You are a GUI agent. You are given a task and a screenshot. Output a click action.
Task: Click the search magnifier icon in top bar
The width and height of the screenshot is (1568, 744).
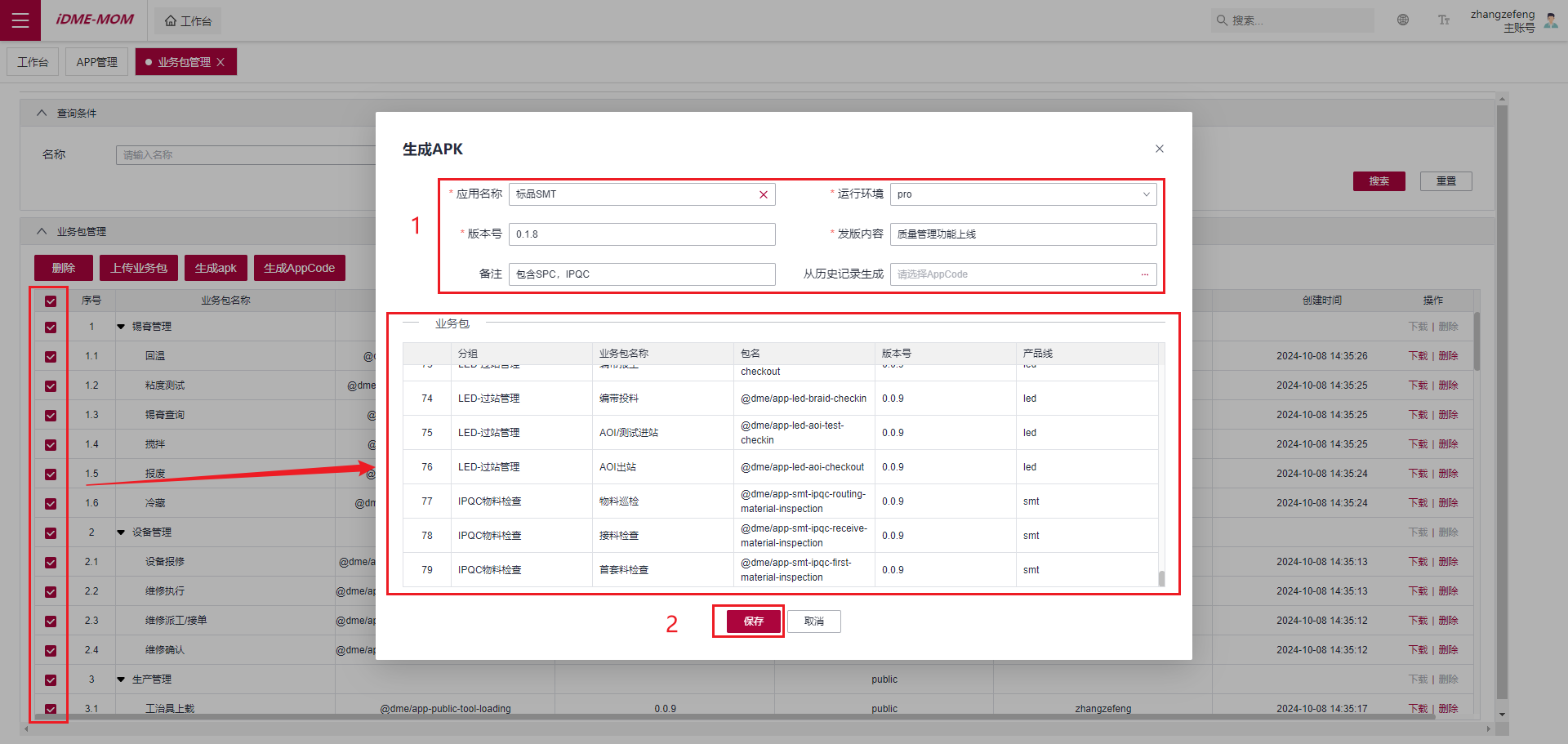click(1222, 20)
